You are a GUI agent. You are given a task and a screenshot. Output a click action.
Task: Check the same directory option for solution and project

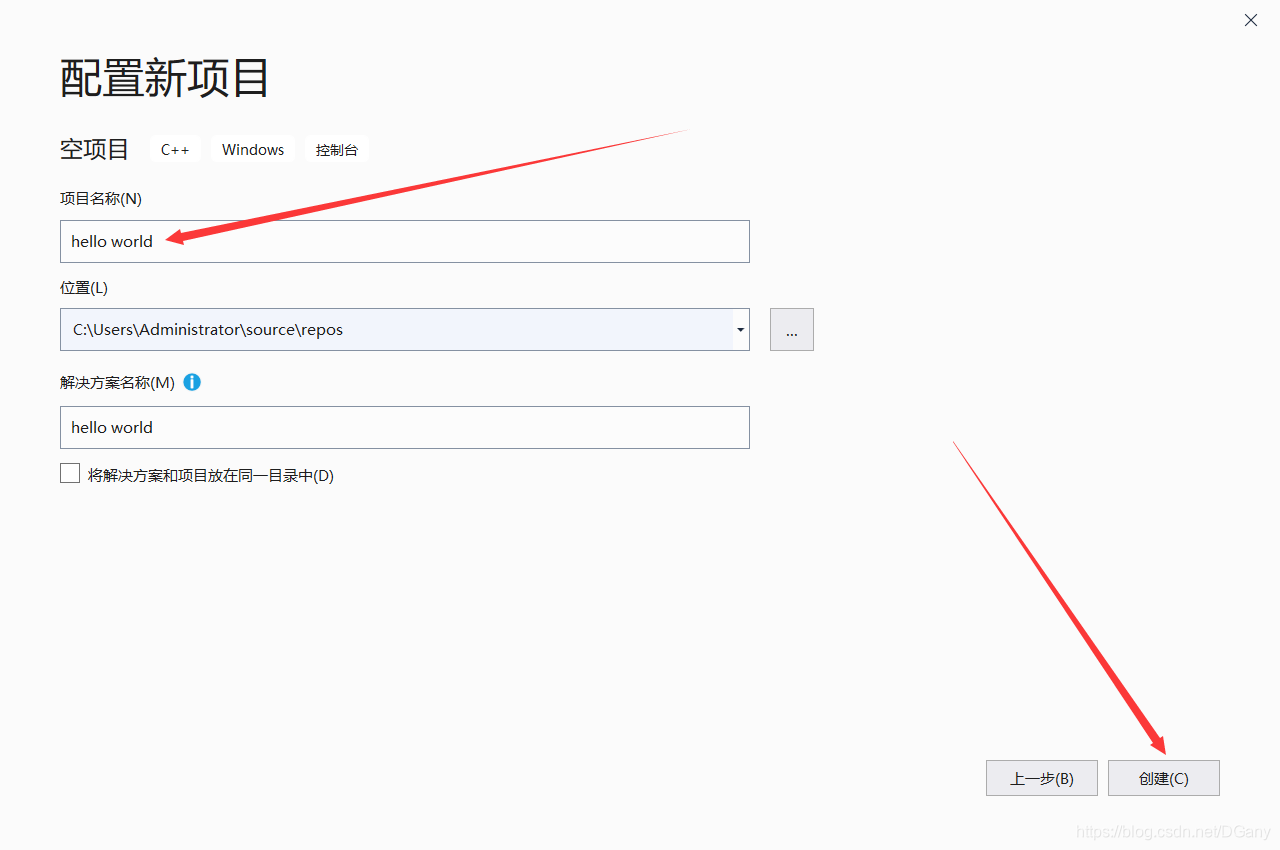click(70, 474)
